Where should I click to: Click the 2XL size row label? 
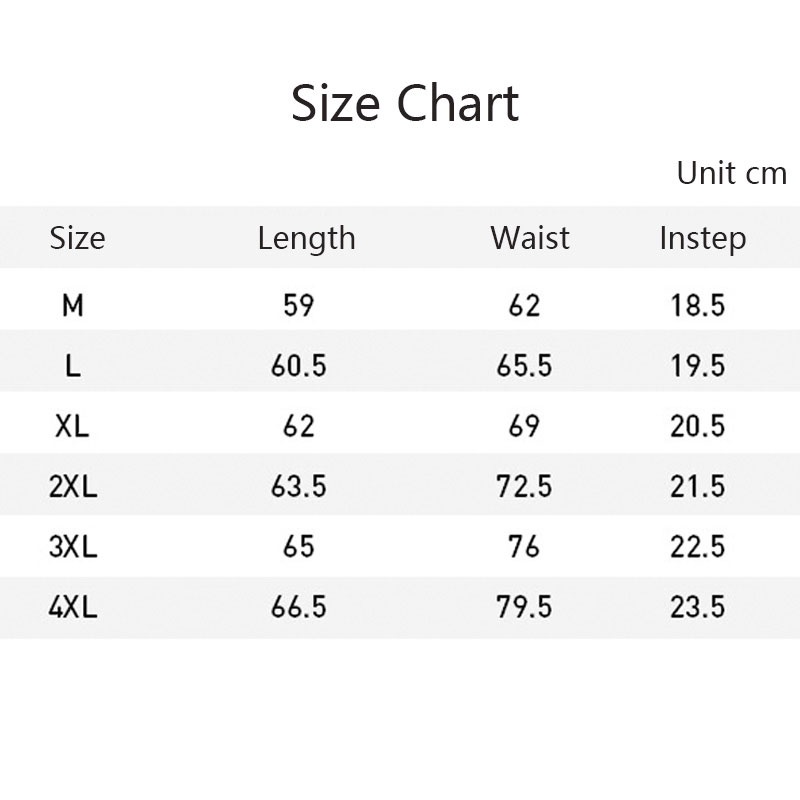pyautogui.click(x=72, y=486)
